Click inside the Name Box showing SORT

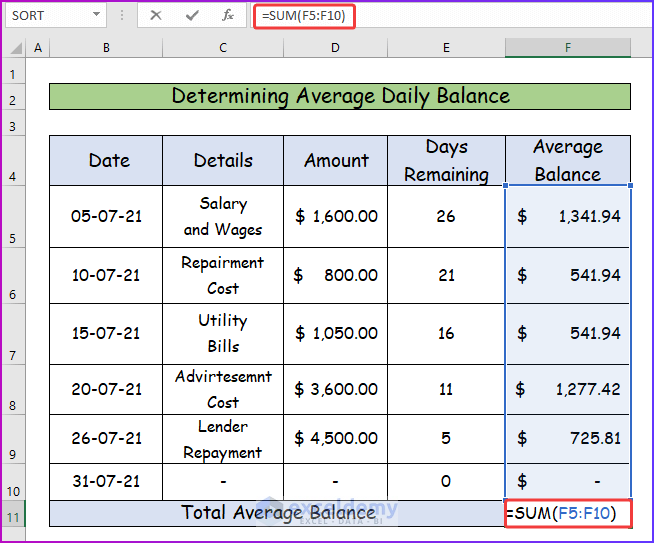tap(45, 15)
